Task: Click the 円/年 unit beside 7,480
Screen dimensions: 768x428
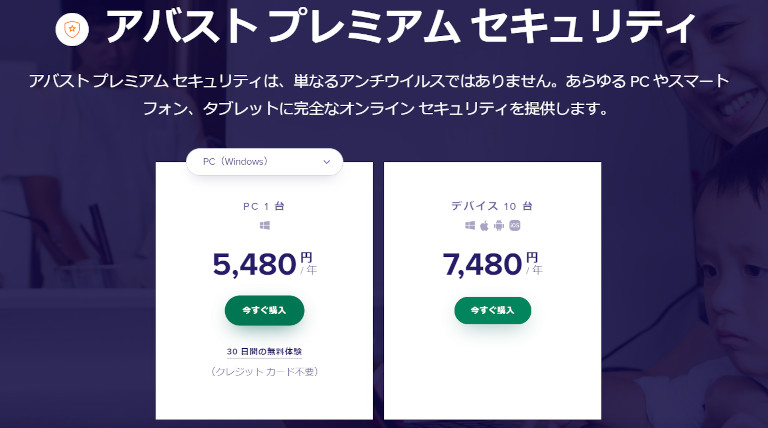Action: [534, 263]
